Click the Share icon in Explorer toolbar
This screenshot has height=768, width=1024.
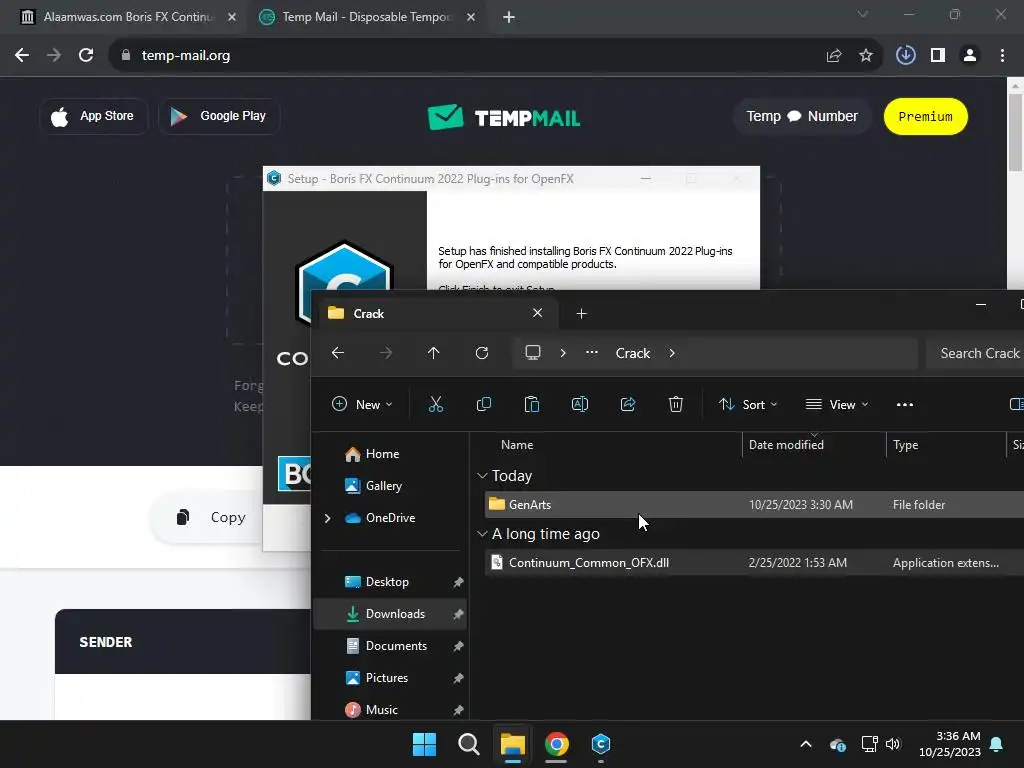tap(628, 404)
